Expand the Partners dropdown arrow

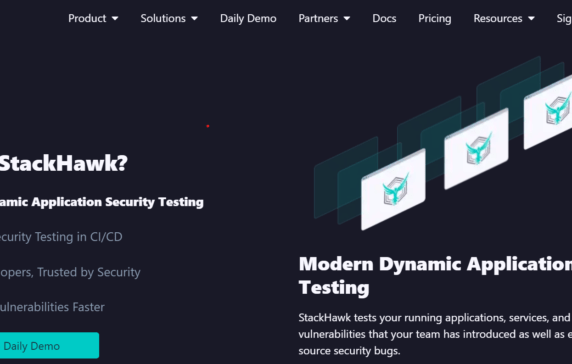[x=347, y=18]
